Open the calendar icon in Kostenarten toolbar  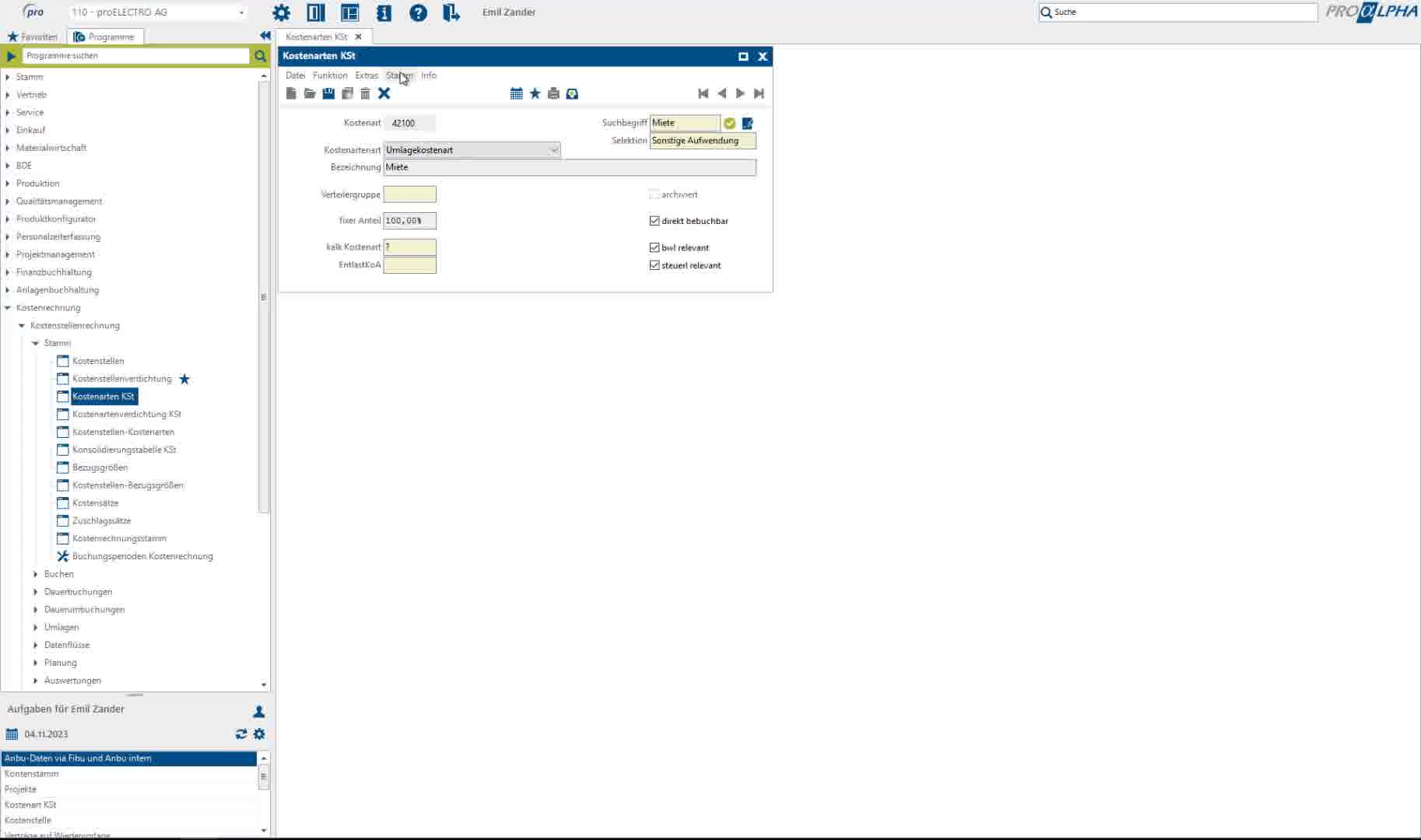[x=516, y=93]
